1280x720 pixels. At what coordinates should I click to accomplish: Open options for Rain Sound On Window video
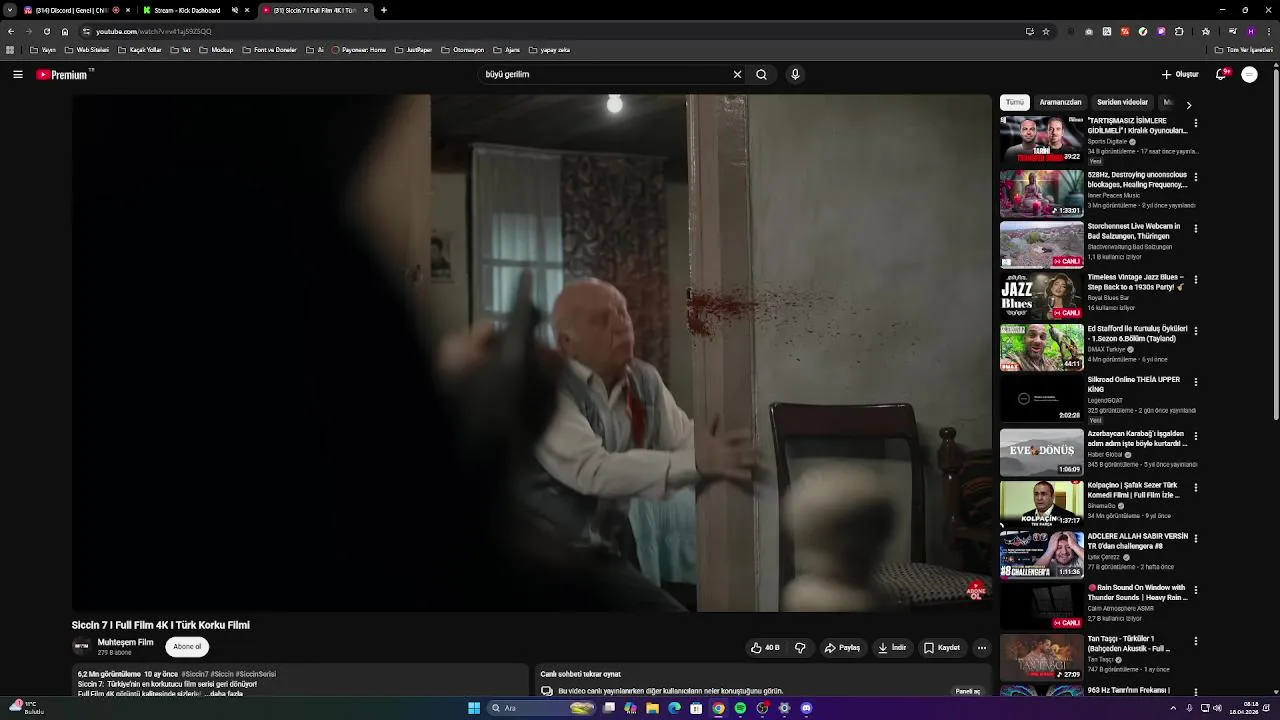1196,589
